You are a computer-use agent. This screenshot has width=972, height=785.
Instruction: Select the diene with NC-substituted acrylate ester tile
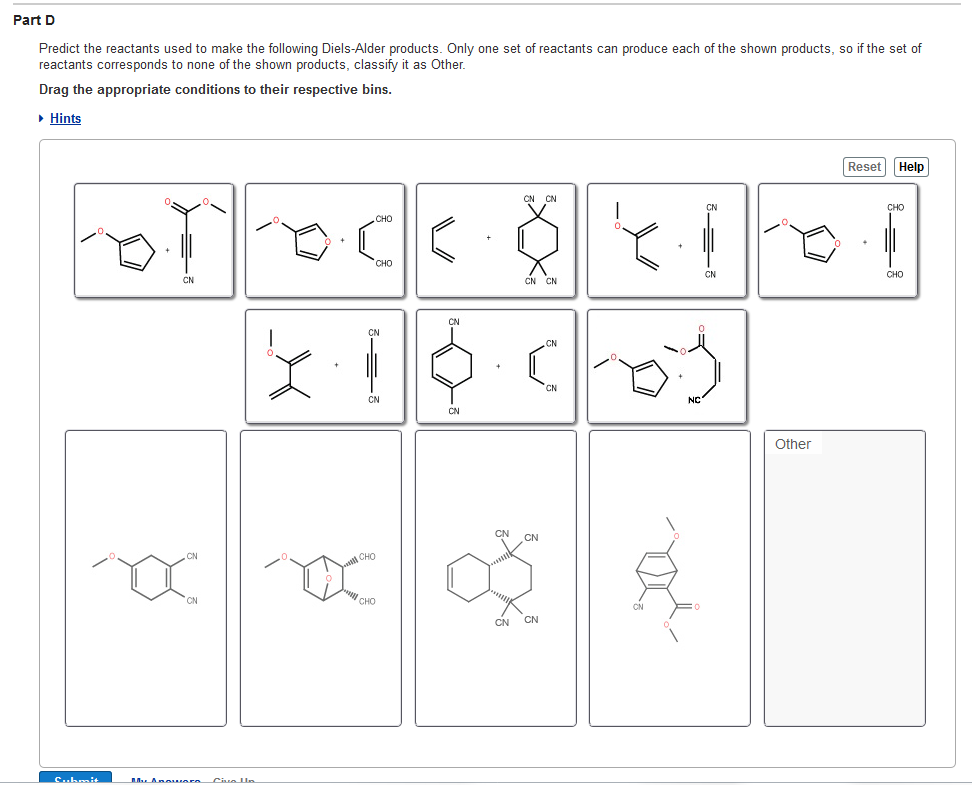click(x=667, y=365)
